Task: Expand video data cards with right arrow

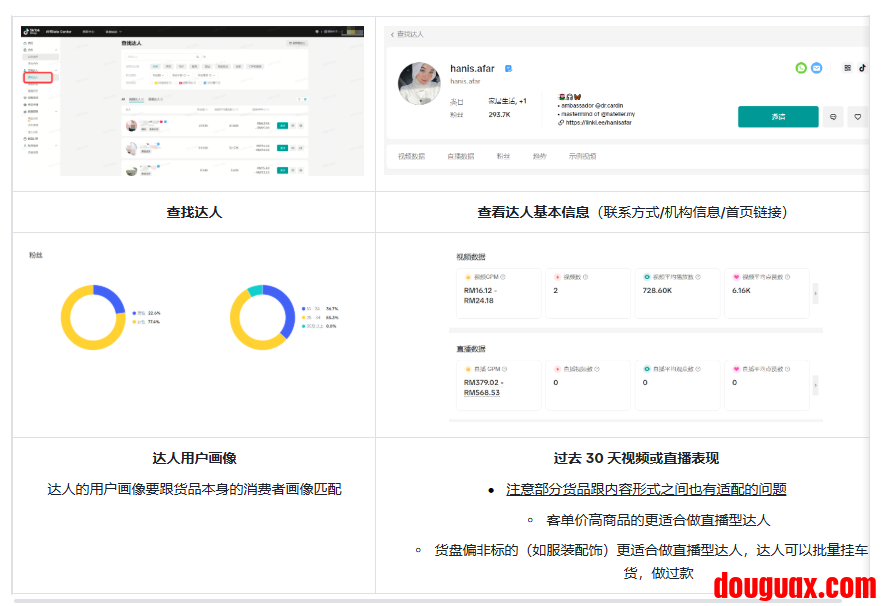Action: (x=817, y=293)
